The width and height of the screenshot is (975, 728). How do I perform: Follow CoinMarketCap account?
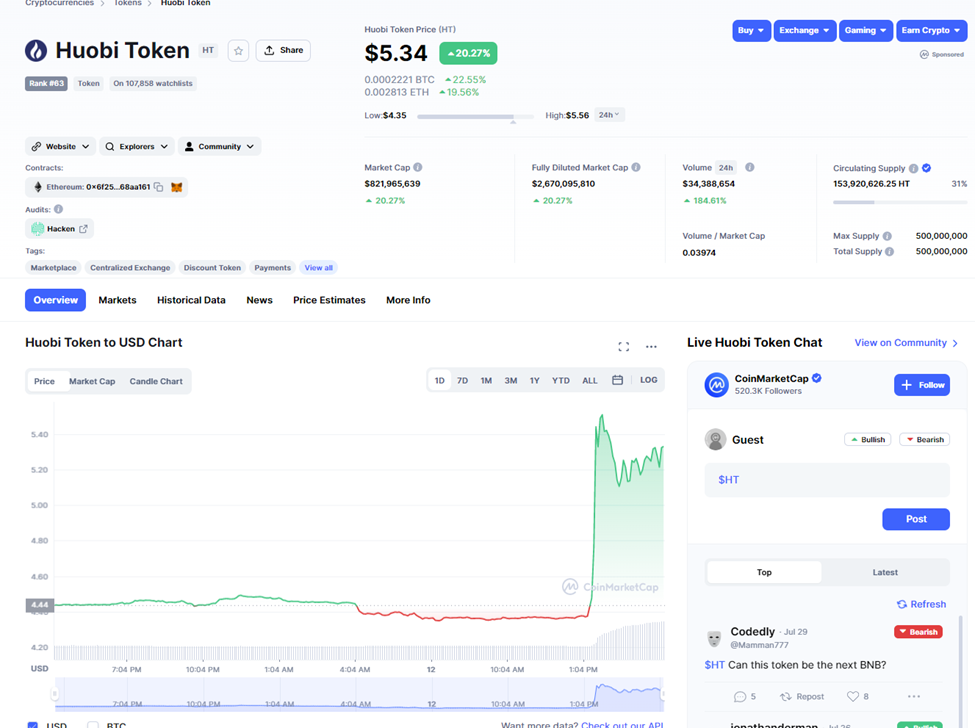tap(922, 385)
